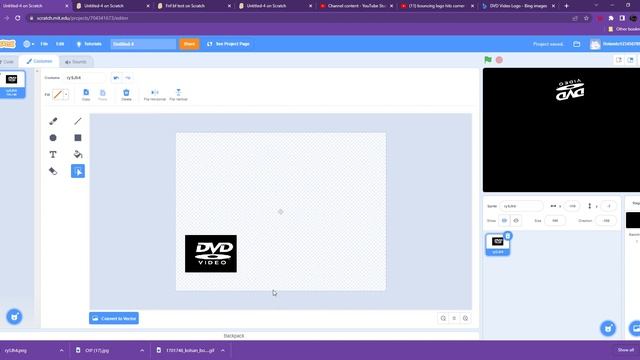Reload the browser page
This screenshot has height=360, width=640.
tap(18, 18)
